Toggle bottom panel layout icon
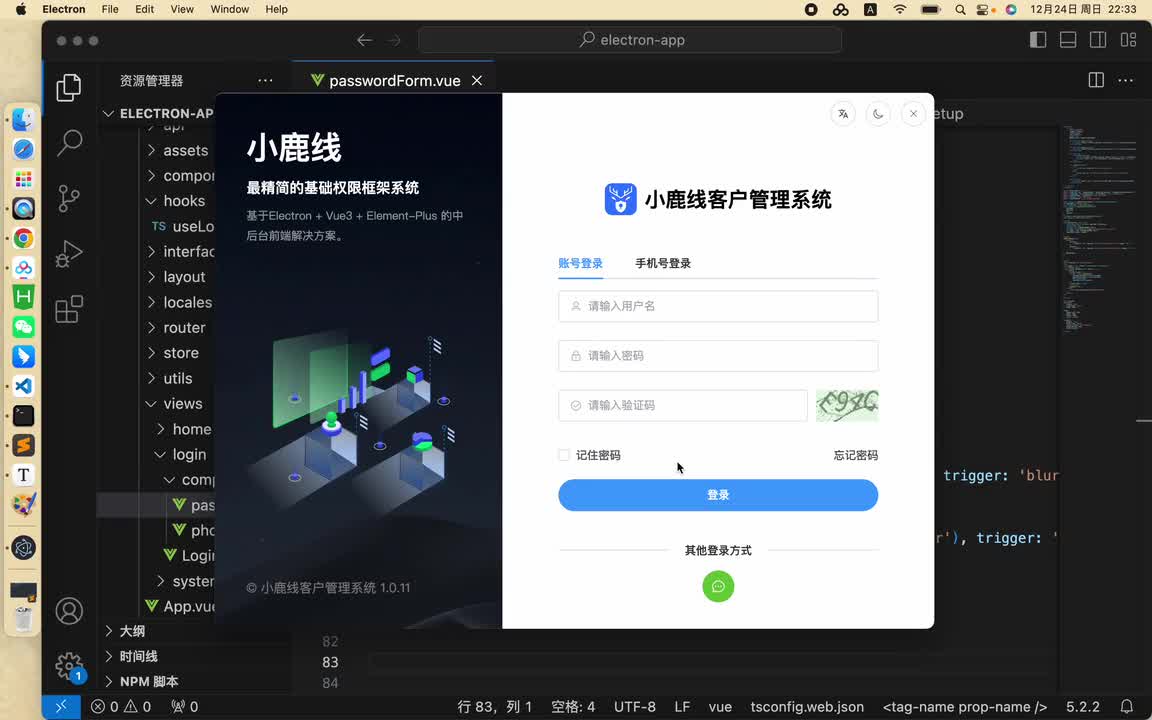 [1068, 40]
